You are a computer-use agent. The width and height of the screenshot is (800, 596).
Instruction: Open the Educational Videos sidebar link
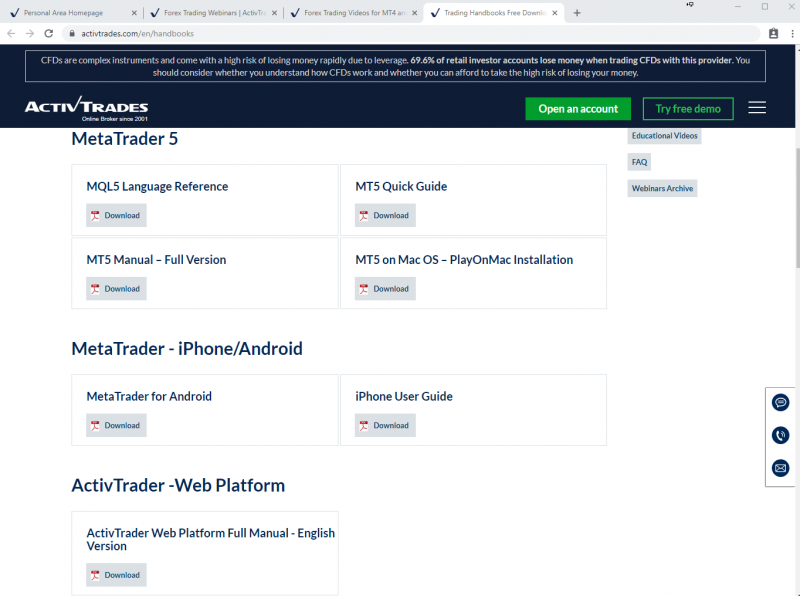point(664,136)
